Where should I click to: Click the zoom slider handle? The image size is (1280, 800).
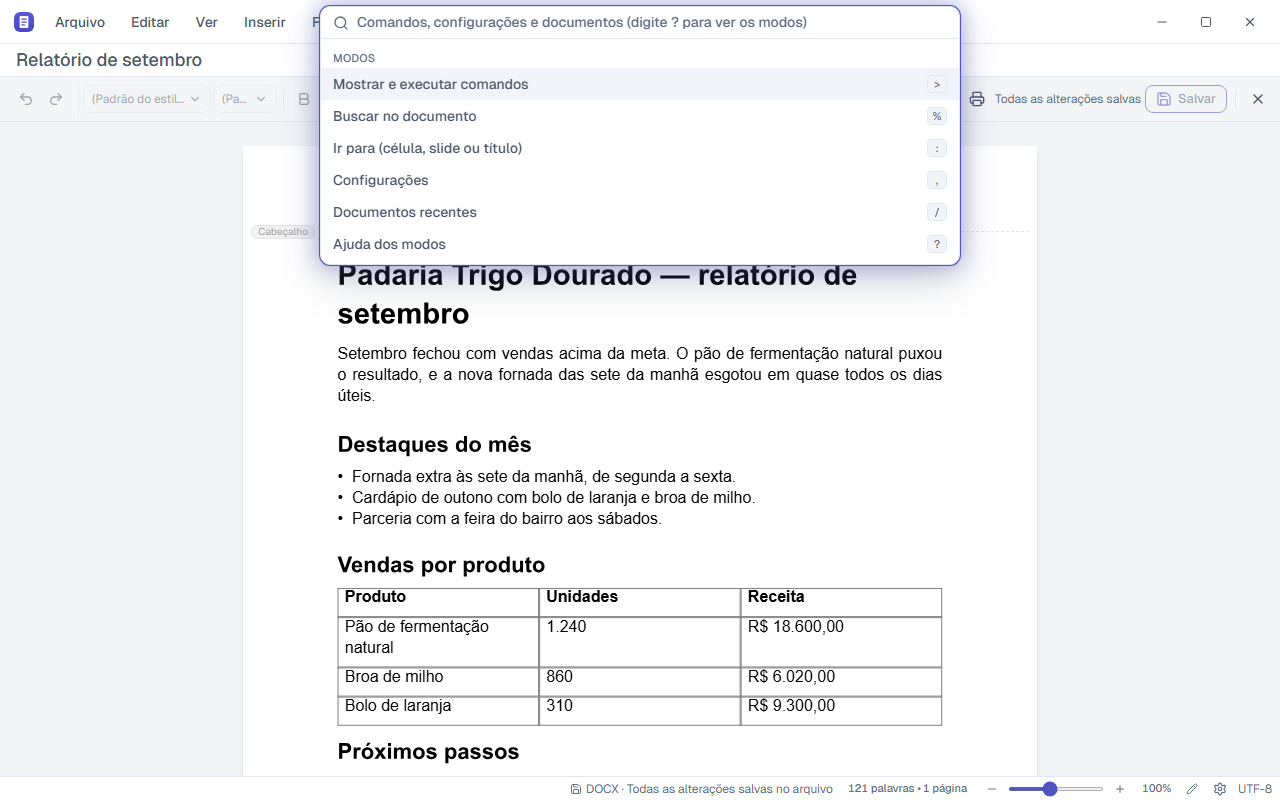tap(1050, 789)
